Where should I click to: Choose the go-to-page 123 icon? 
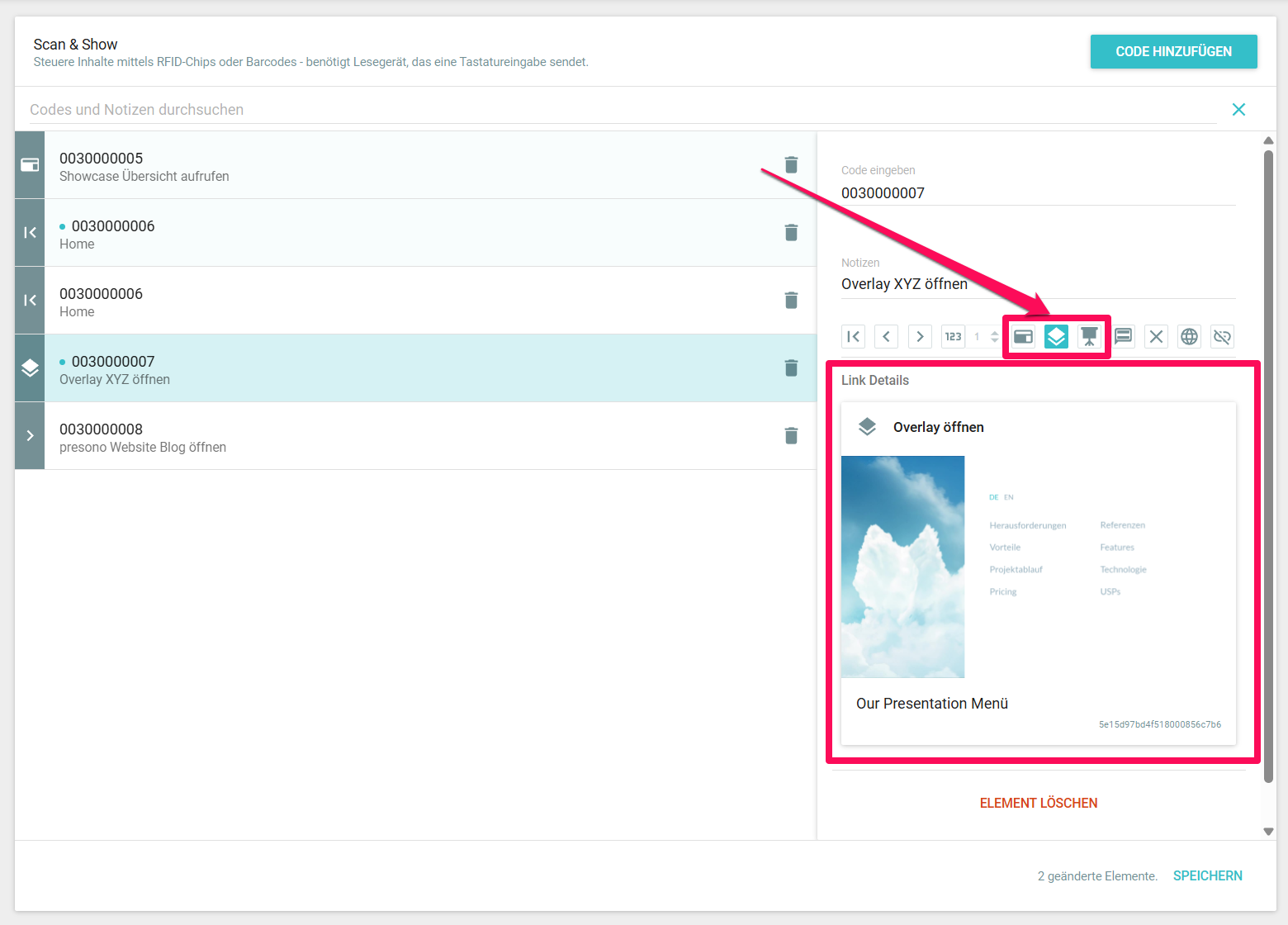pos(953,336)
